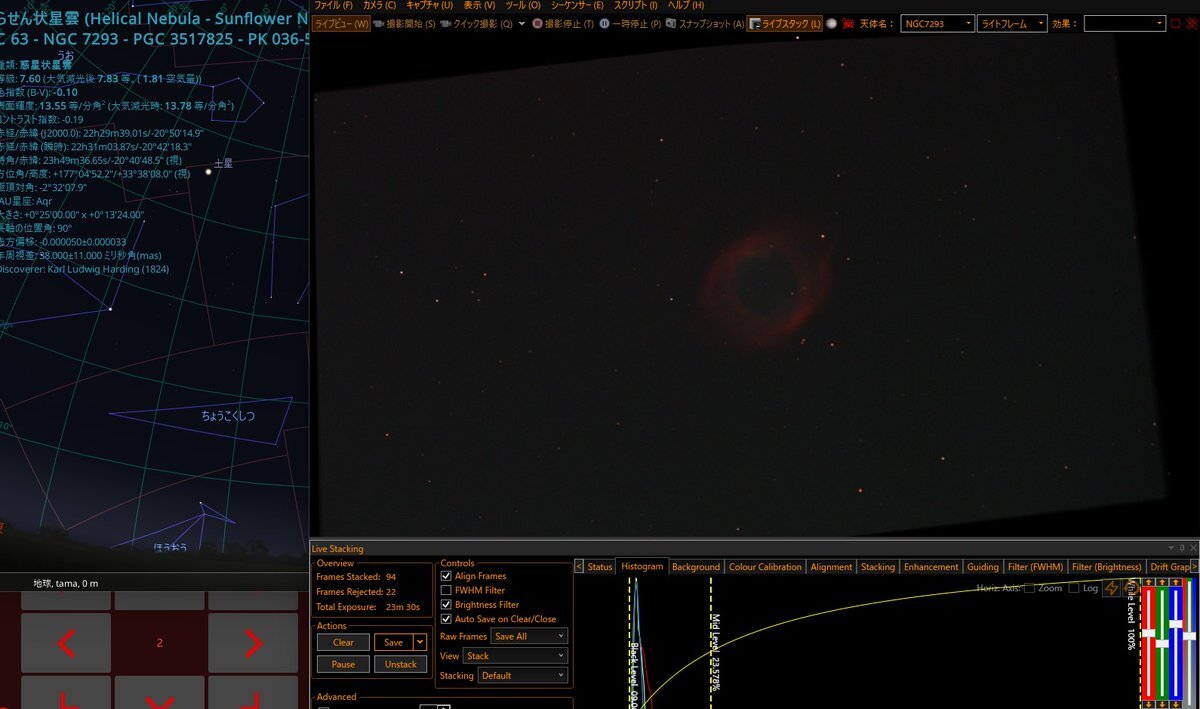The height and width of the screenshot is (709, 1200).
Task: Open the カメラ (C) menu
Action: pos(379,5)
